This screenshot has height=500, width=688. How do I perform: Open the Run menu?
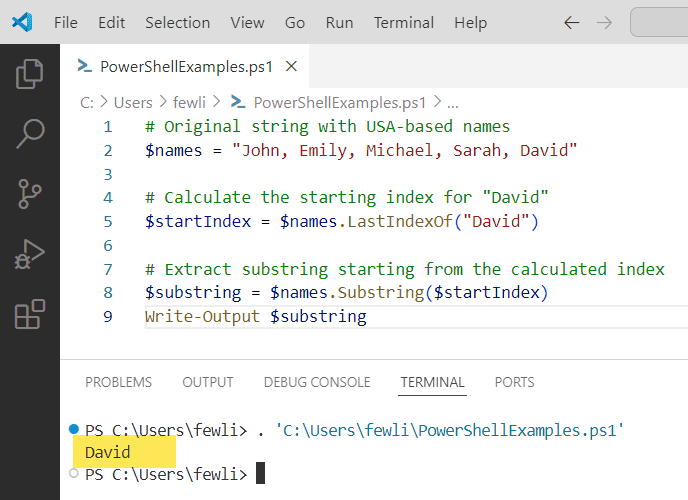339,22
